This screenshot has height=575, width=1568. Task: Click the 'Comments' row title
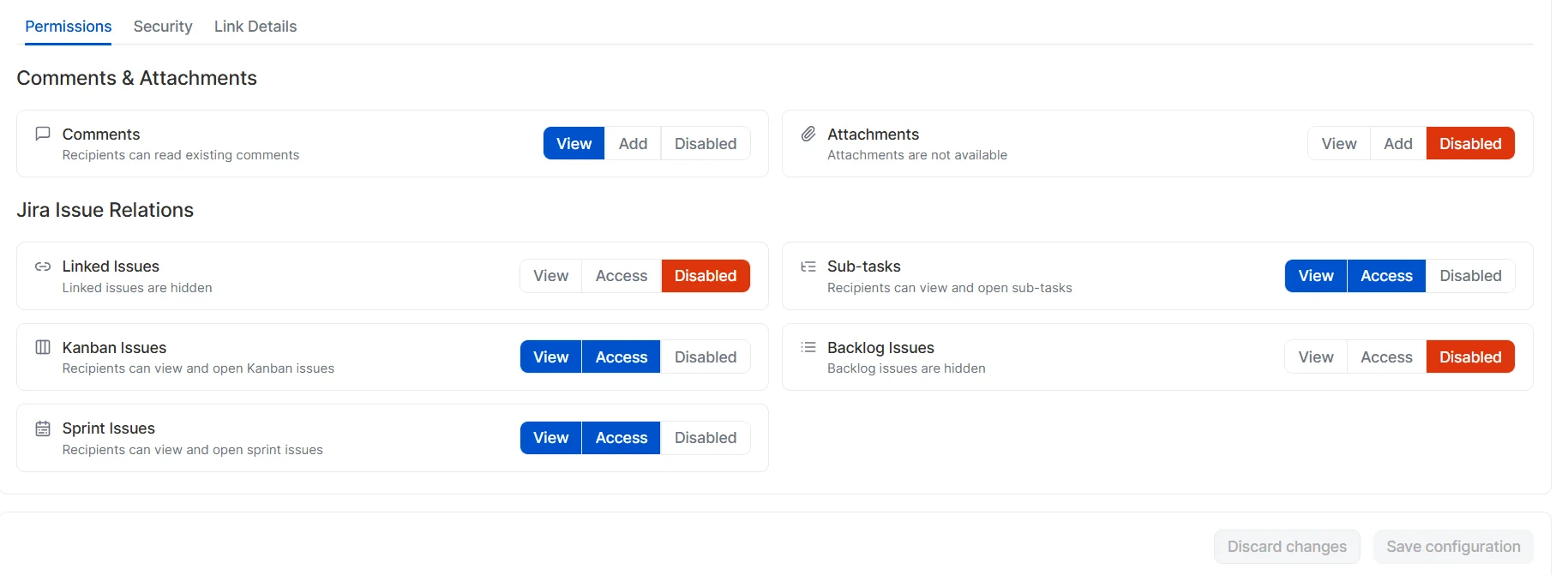tap(101, 135)
